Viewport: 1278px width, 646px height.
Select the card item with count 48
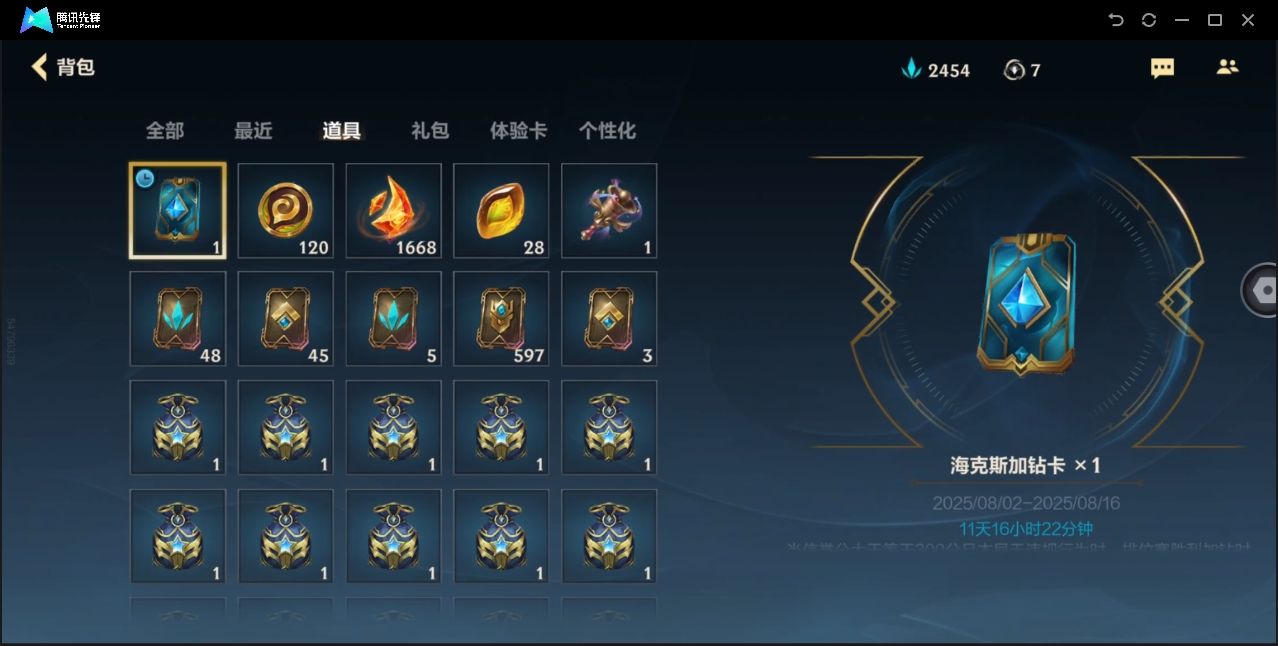178,319
